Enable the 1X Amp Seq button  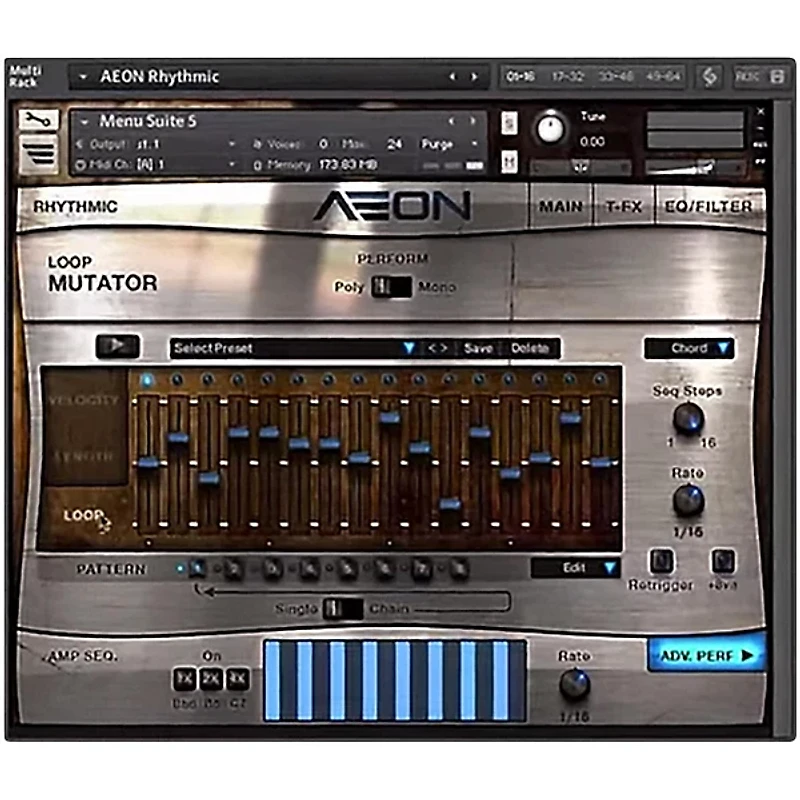(184, 679)
